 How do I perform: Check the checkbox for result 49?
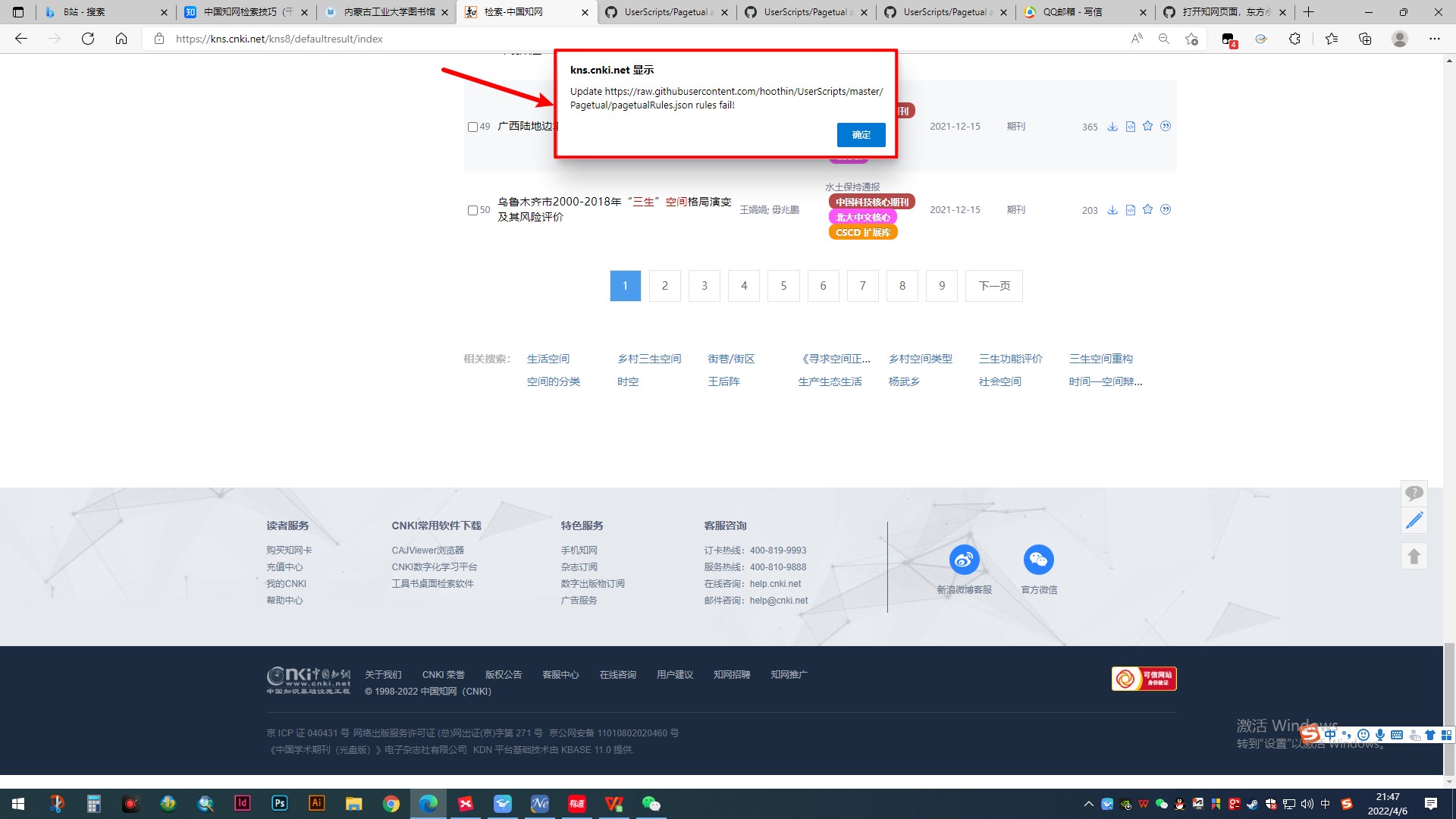tap(472, 127)
